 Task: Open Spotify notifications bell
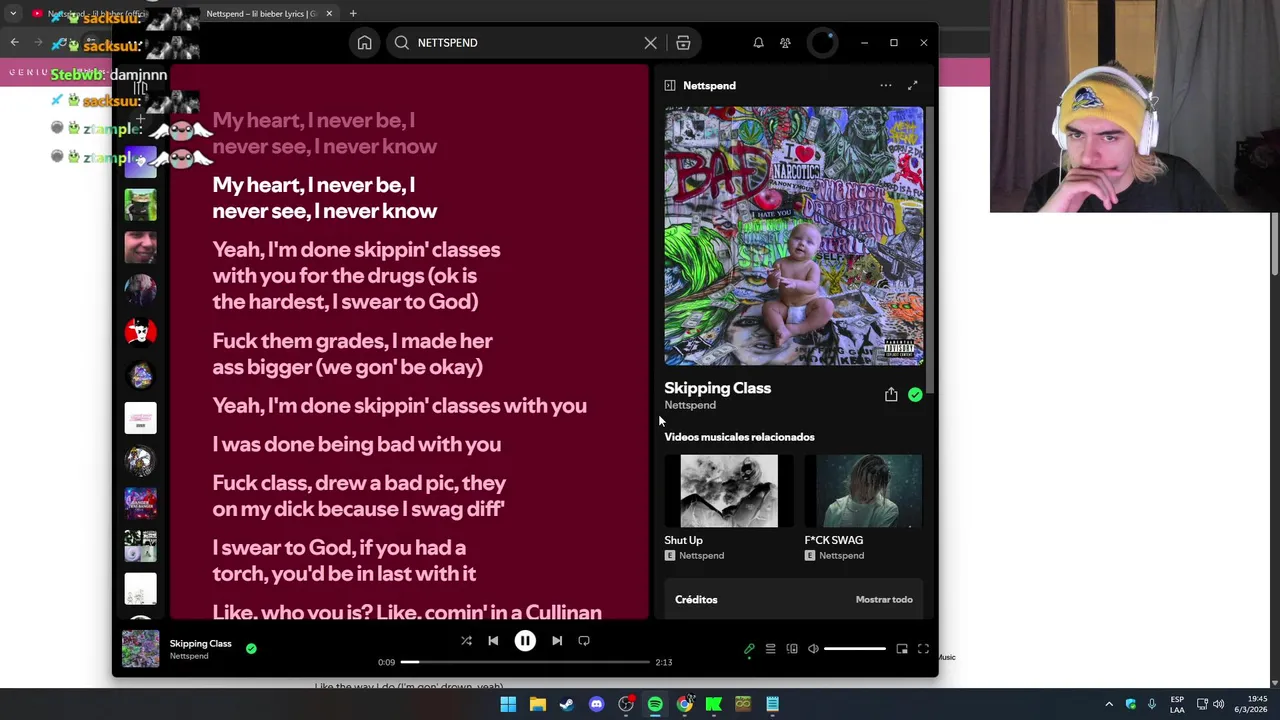pos(758,43)
